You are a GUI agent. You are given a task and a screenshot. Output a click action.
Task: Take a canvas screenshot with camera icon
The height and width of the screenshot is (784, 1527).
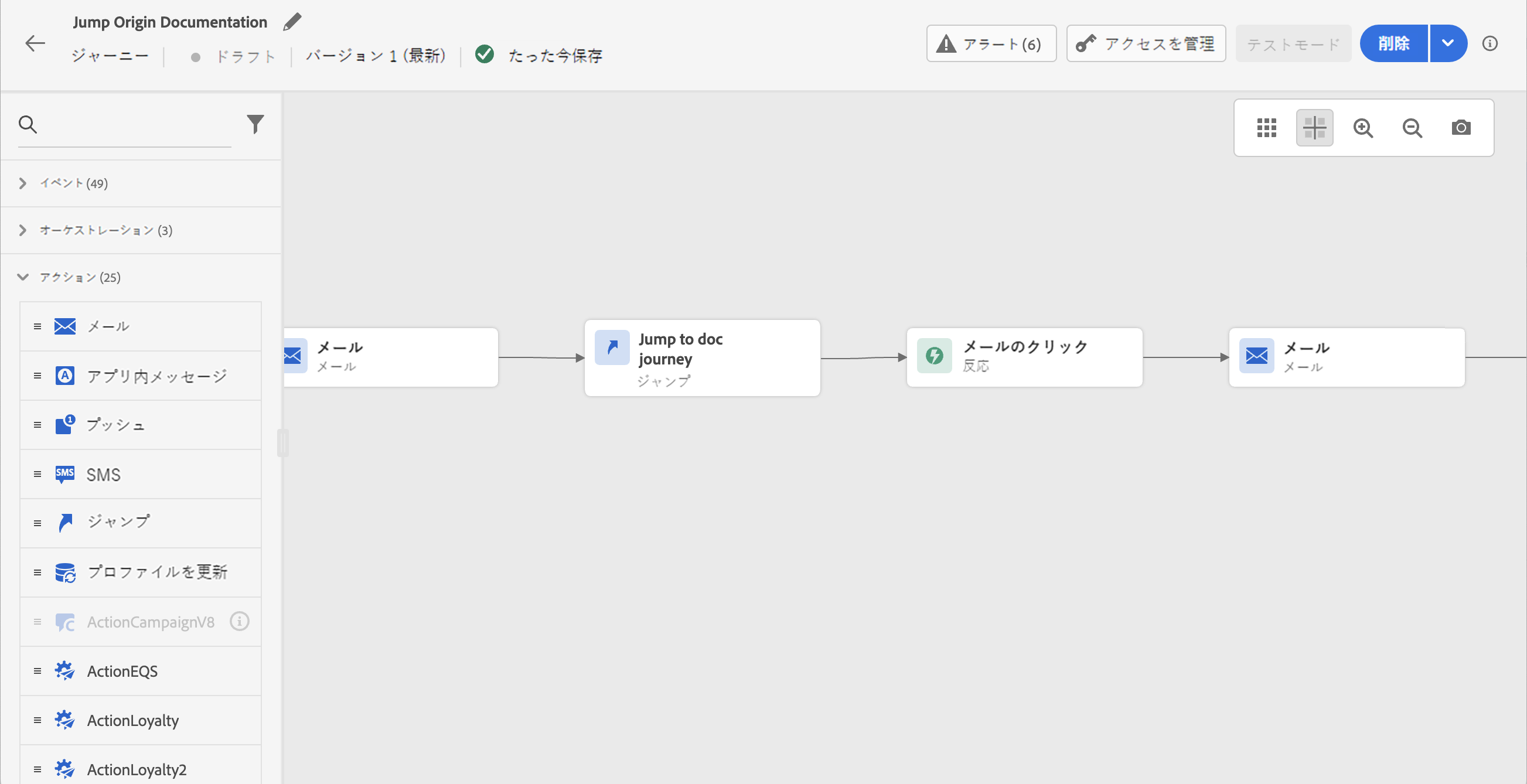click(1461, 128)
